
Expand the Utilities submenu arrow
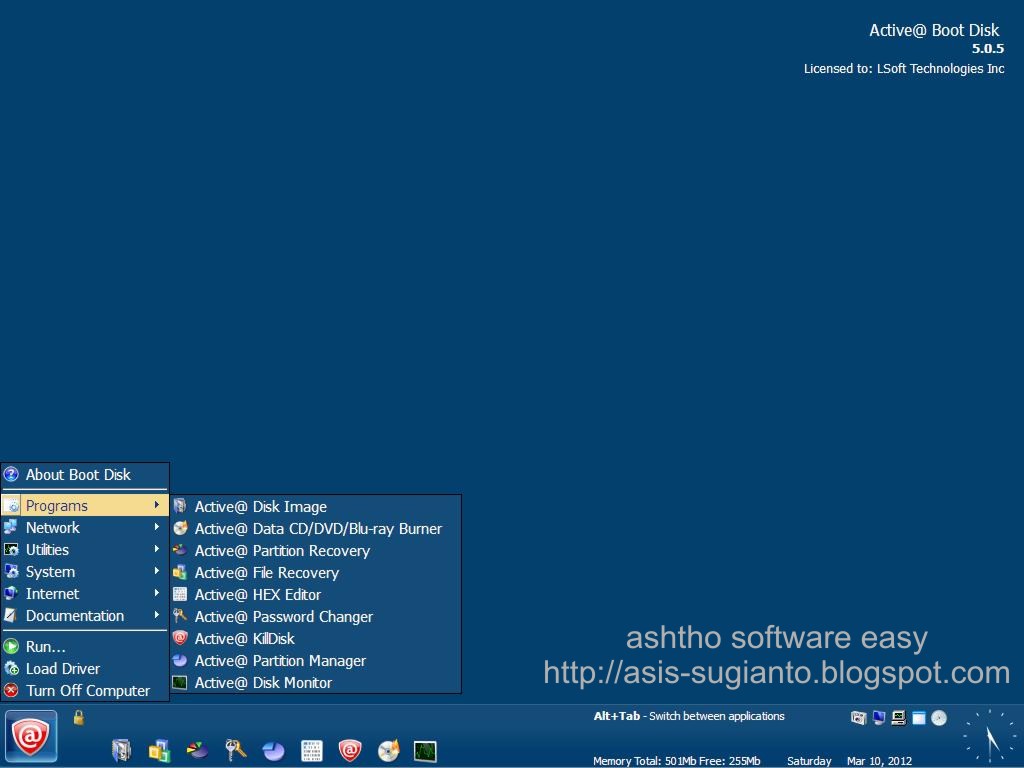pos(157,549)
